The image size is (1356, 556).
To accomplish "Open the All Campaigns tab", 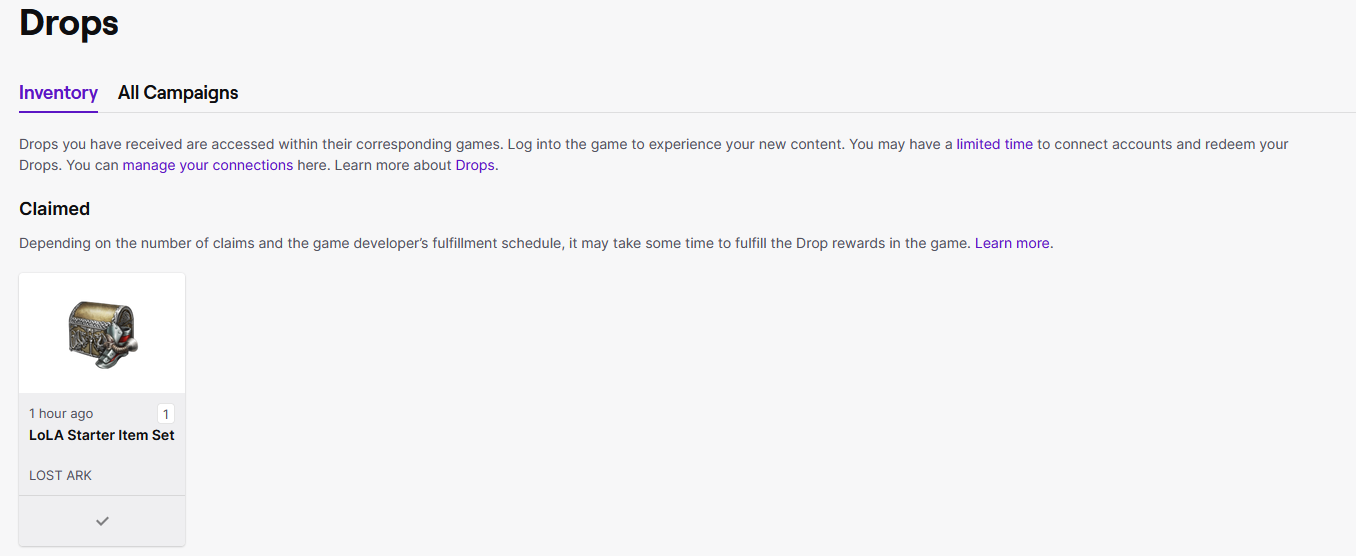I will point(178,93).
